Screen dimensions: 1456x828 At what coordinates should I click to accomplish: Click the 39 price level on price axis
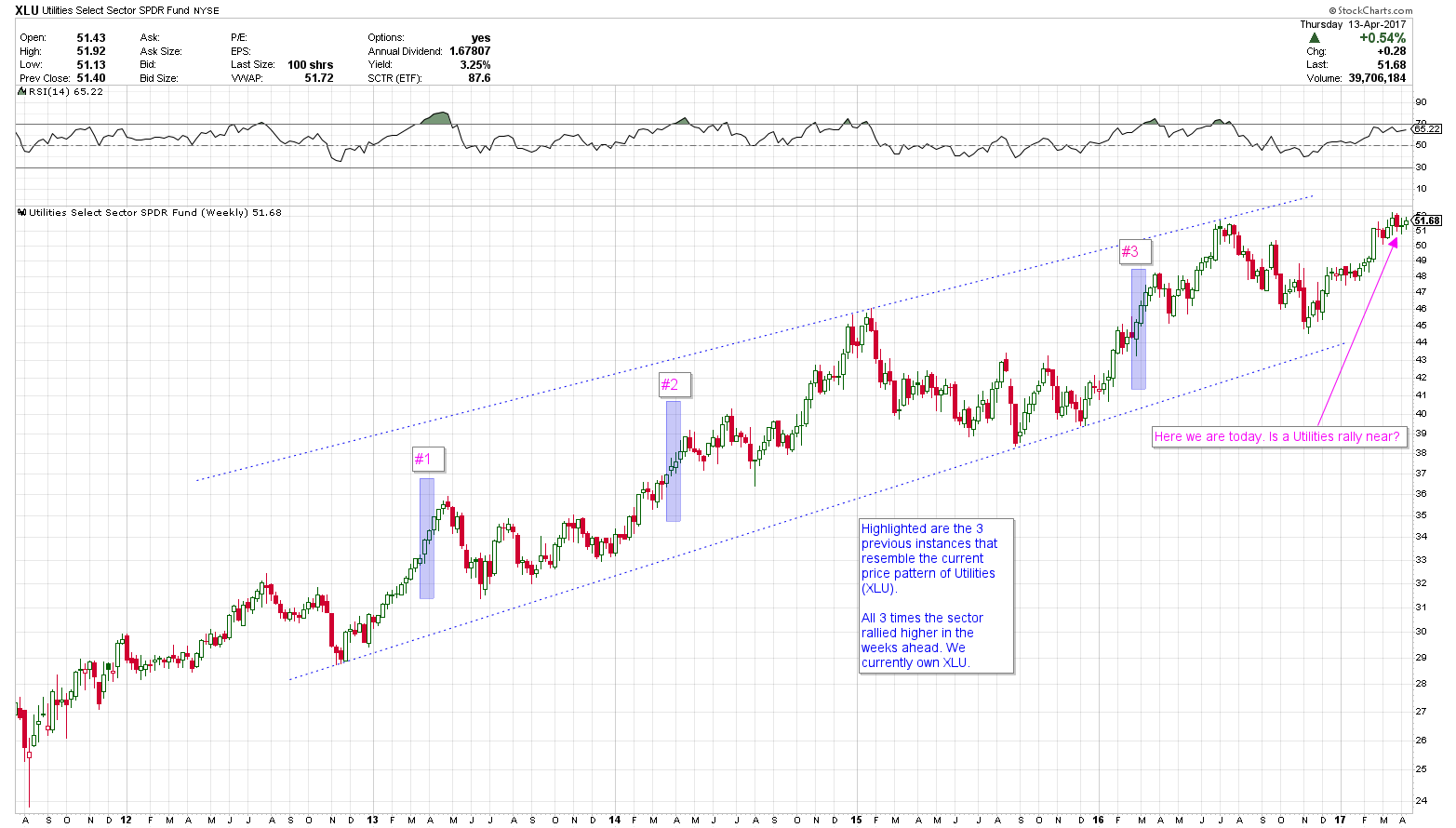(1421, 433)
